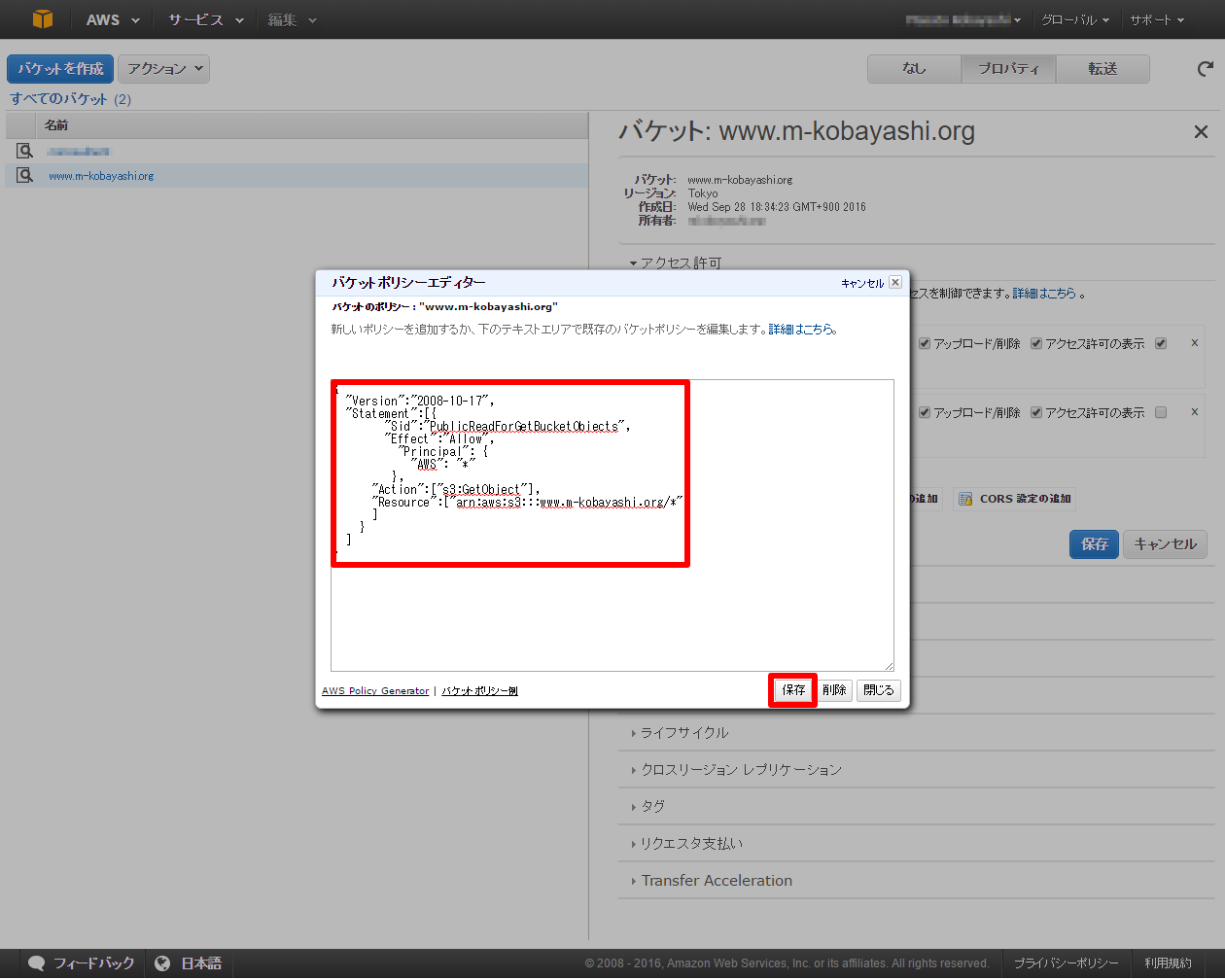Click the バケットを作成 button

(x=60, y=68)
